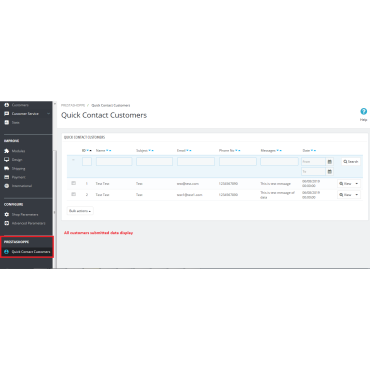Expand the Customer Service menu chevron
Viewport: 370px width, 370px height.
click(x=49, y=114)
